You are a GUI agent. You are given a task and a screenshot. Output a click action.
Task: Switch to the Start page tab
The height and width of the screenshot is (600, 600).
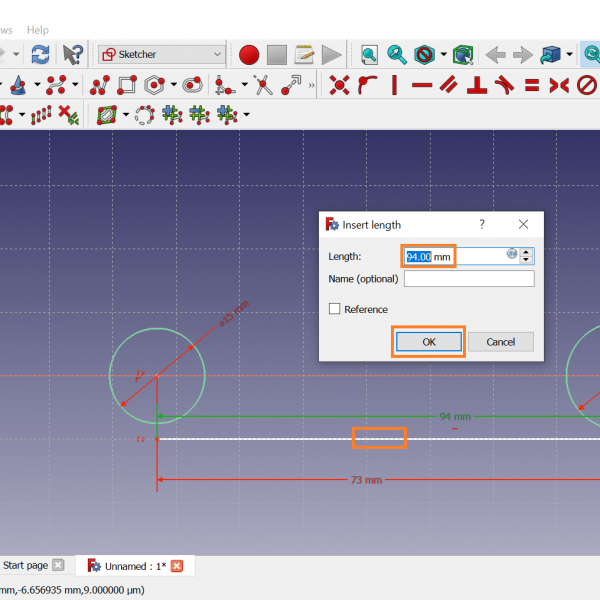pyautogui.click(x=26, y=566)
